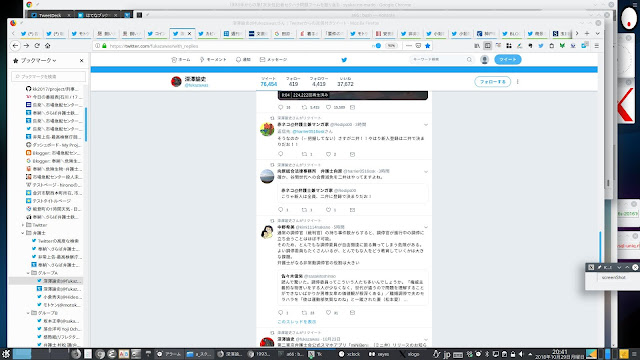Viewport: 640px width, 360px height.
Task: Go to Twitter ホーム in the navigation bar
Action: (181, 60)
